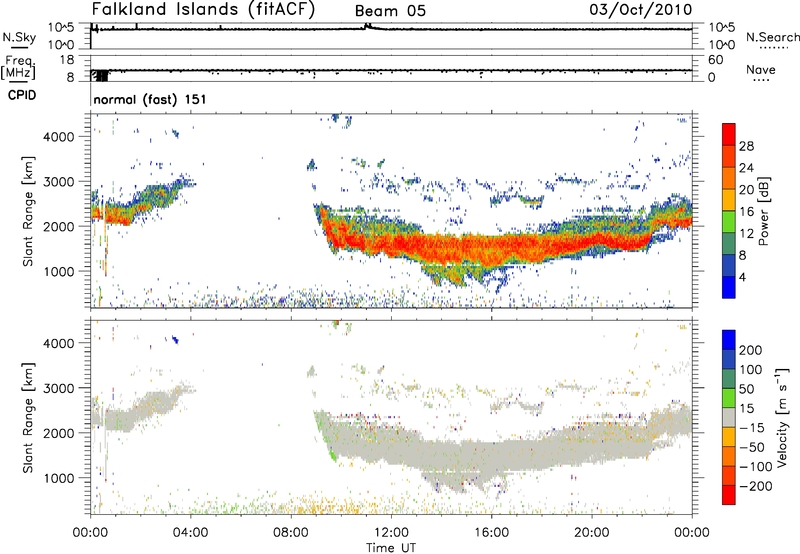Click the '28' label on Power colorbar

point(746,146)
